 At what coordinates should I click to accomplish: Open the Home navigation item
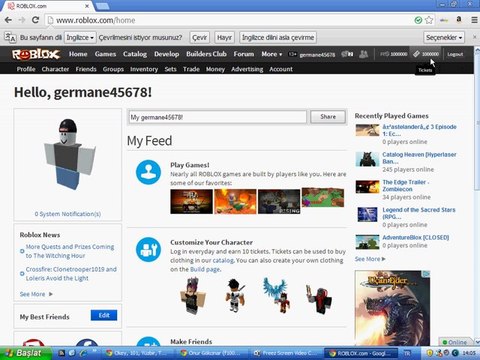click(x=78, y=54)
